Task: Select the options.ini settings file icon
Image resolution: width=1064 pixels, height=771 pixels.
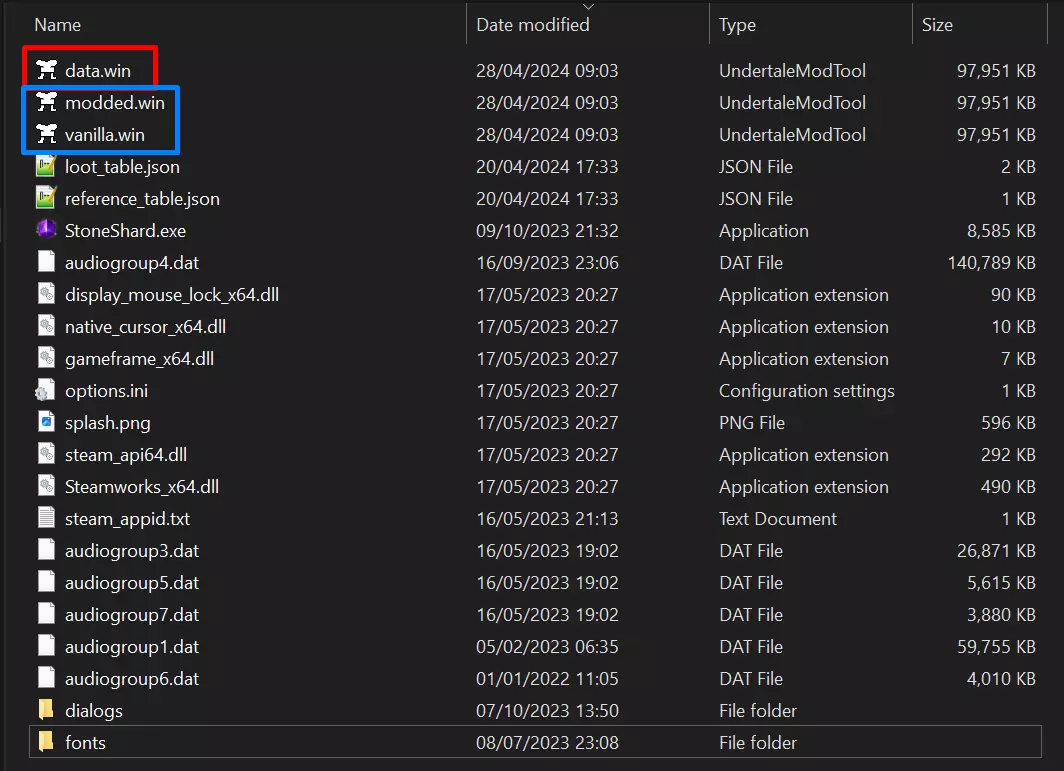Action: pyautogui.click(x=46, y=390)
